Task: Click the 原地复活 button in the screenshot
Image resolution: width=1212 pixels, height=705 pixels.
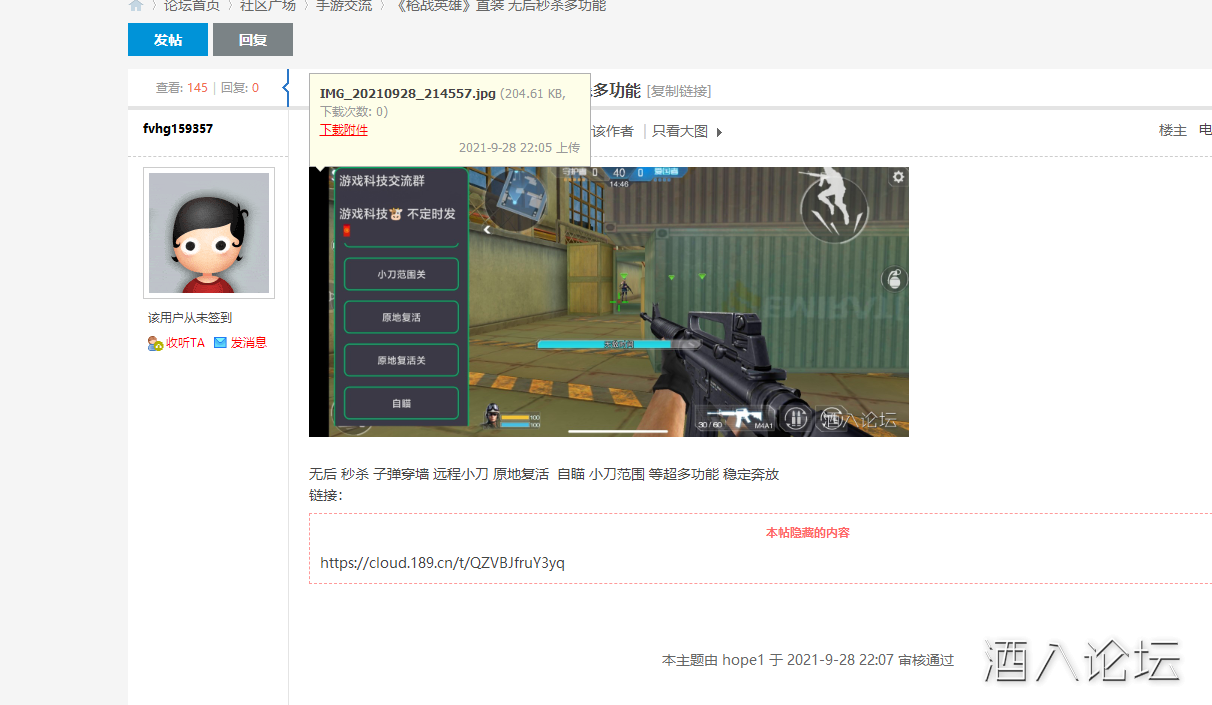Action: pos(401,317)
